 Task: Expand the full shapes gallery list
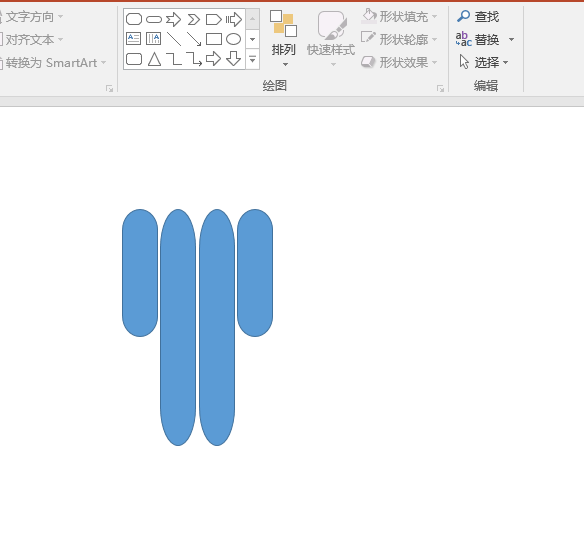[x=253, y=59]
